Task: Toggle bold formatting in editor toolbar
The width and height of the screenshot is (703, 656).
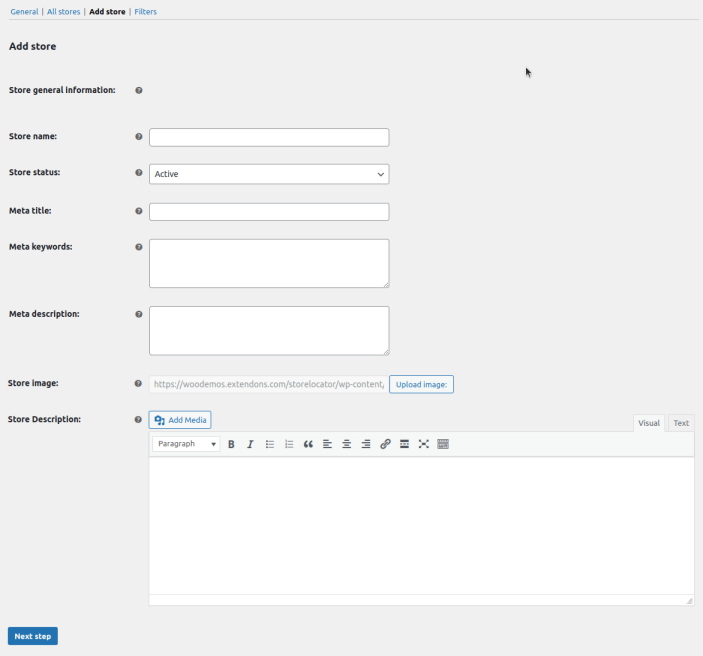Action: [231, 444]
